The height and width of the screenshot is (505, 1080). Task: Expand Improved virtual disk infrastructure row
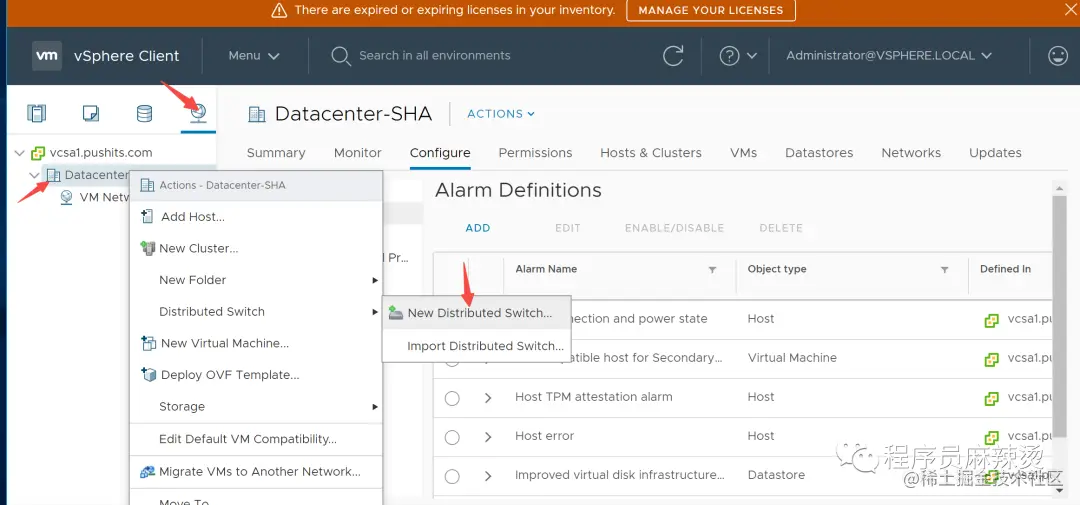488,476
